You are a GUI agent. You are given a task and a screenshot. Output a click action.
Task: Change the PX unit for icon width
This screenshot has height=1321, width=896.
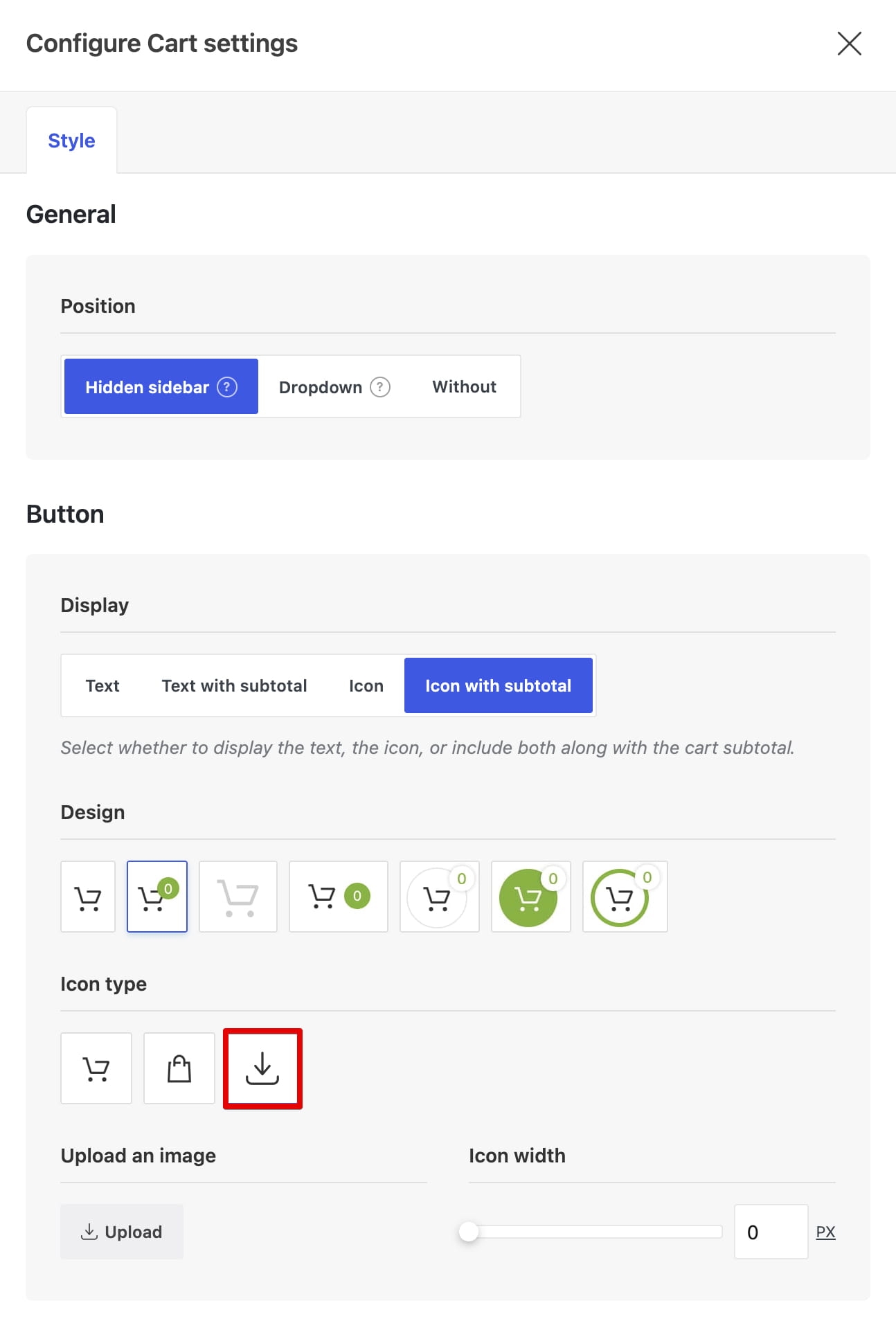[825, 1232]
